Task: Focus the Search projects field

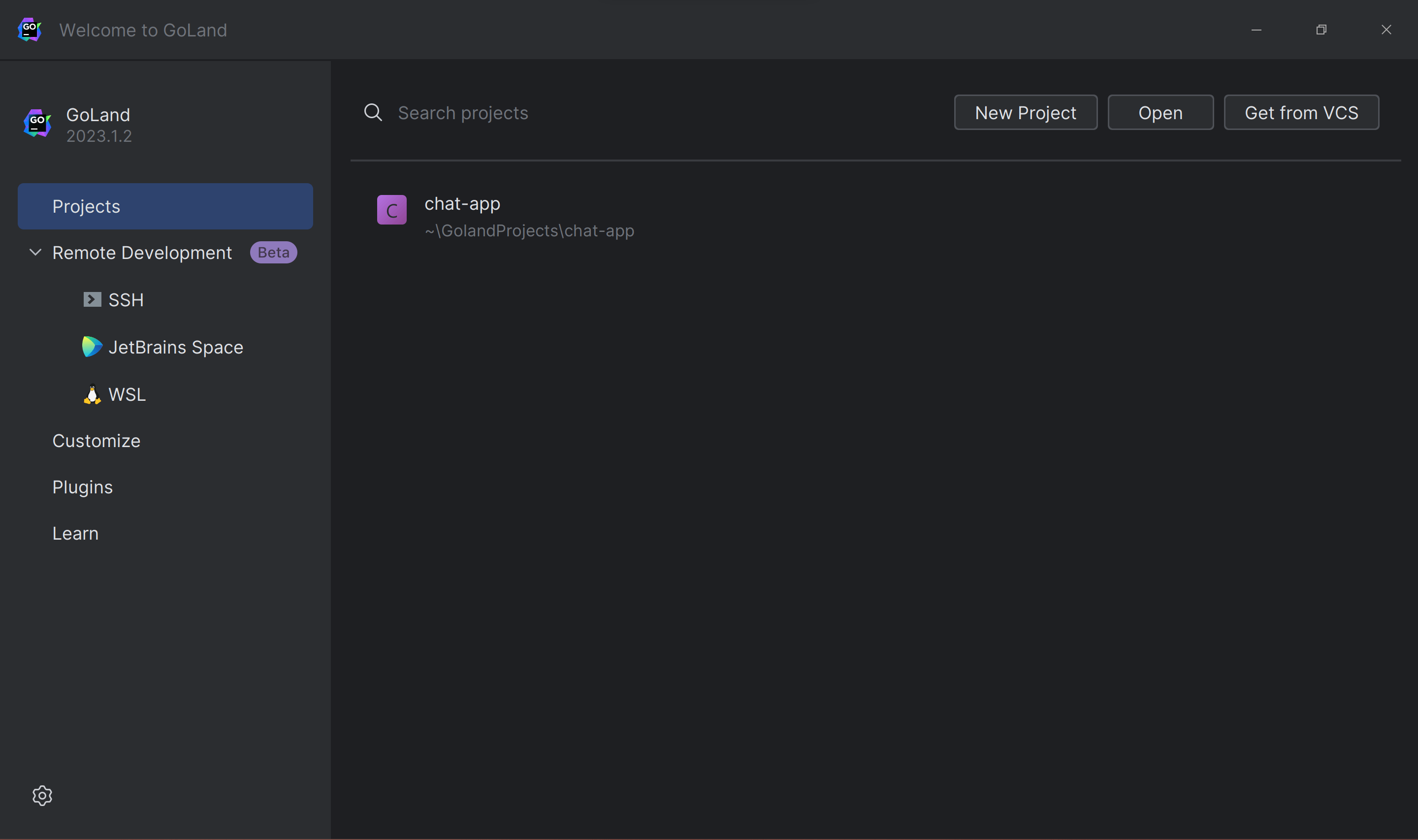Action: (x=622, y=113)
